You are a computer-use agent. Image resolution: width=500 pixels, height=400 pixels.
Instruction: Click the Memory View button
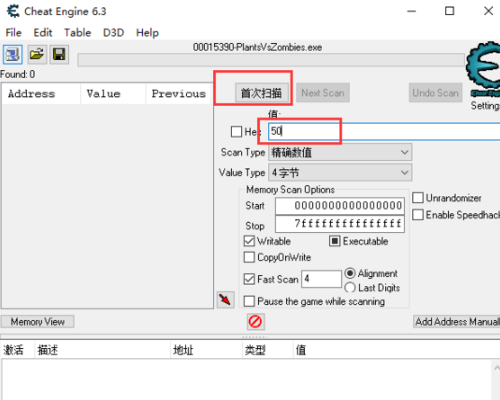(x=37, y=322)
